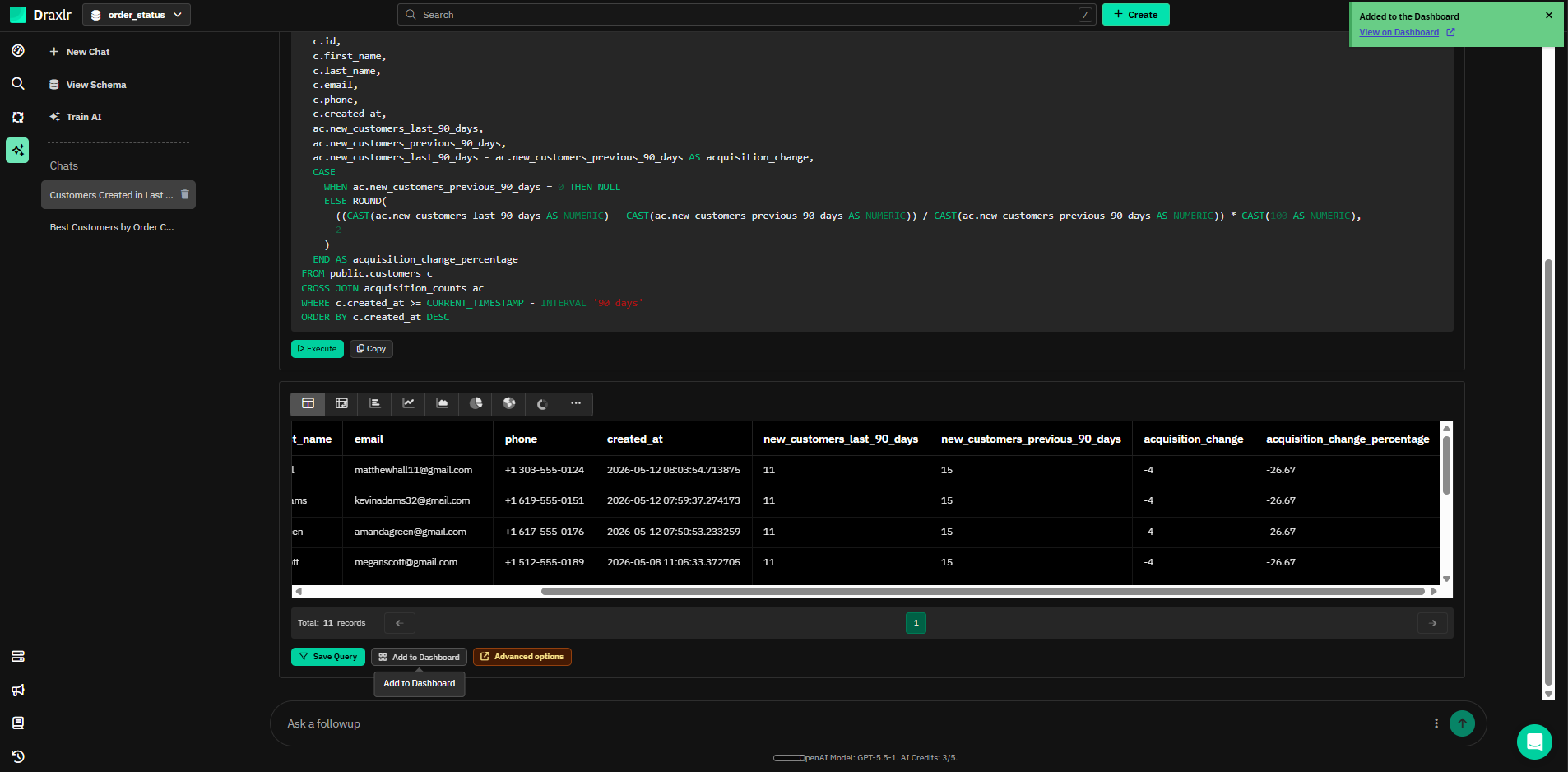This screenshot has width=1568, height=772.
Task: Click the table vertical scrollbar thumb
Action: pyautogui.click(x=1446, y=465)
